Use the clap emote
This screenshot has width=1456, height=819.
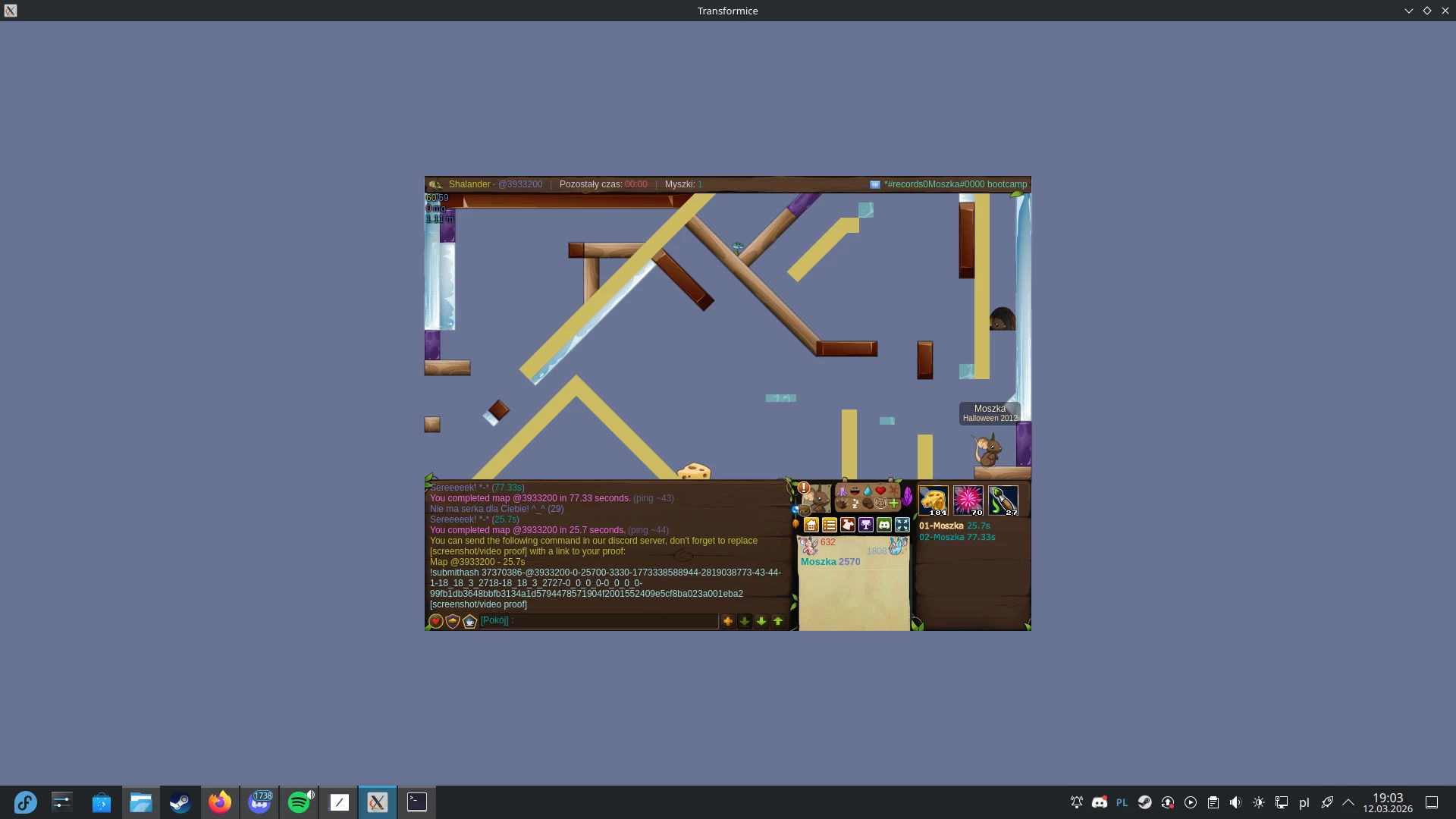[x=842, y=504]
